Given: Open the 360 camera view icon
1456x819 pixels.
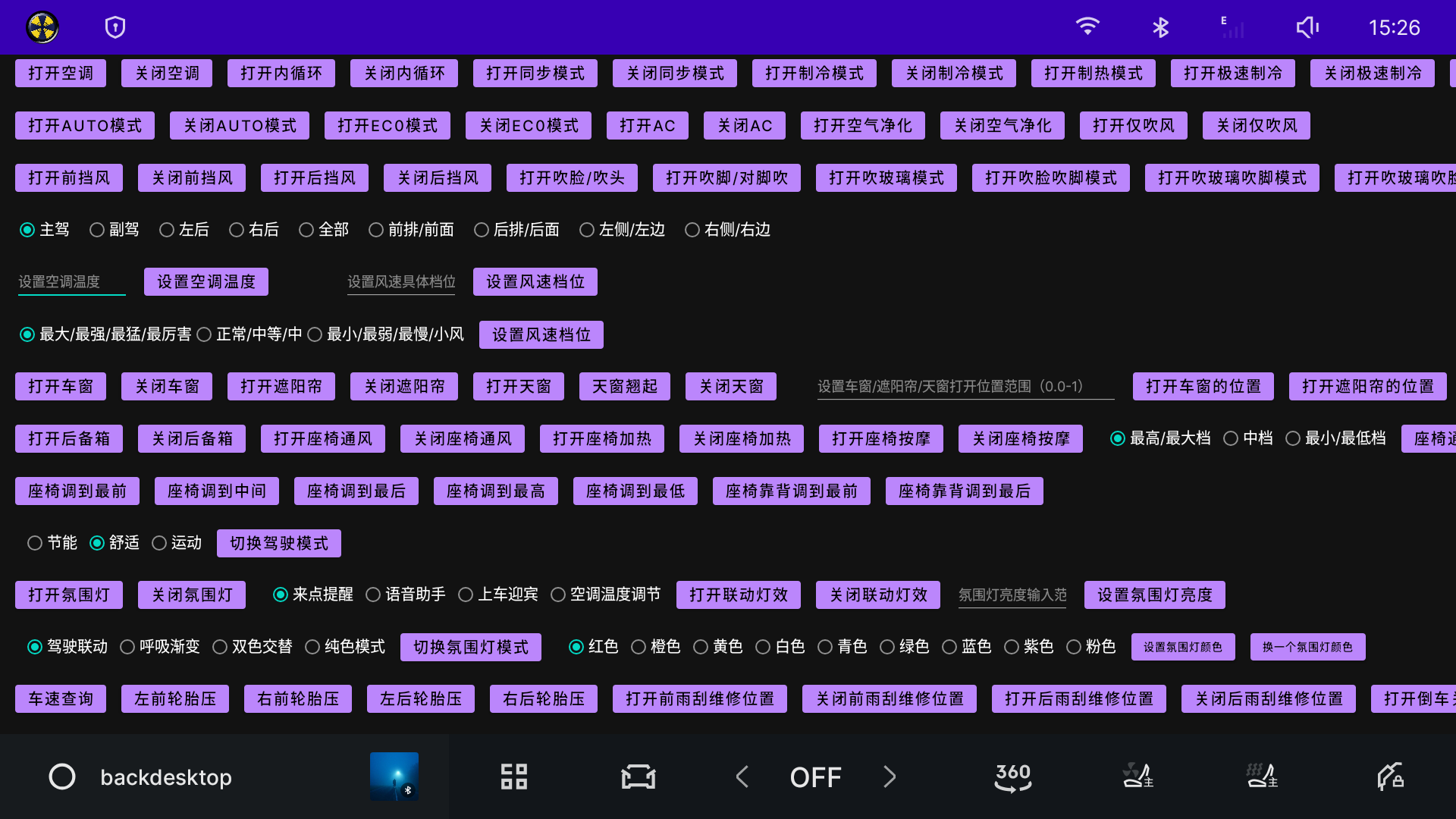Looking at the screenshot, I should (x=1012, y=777).
